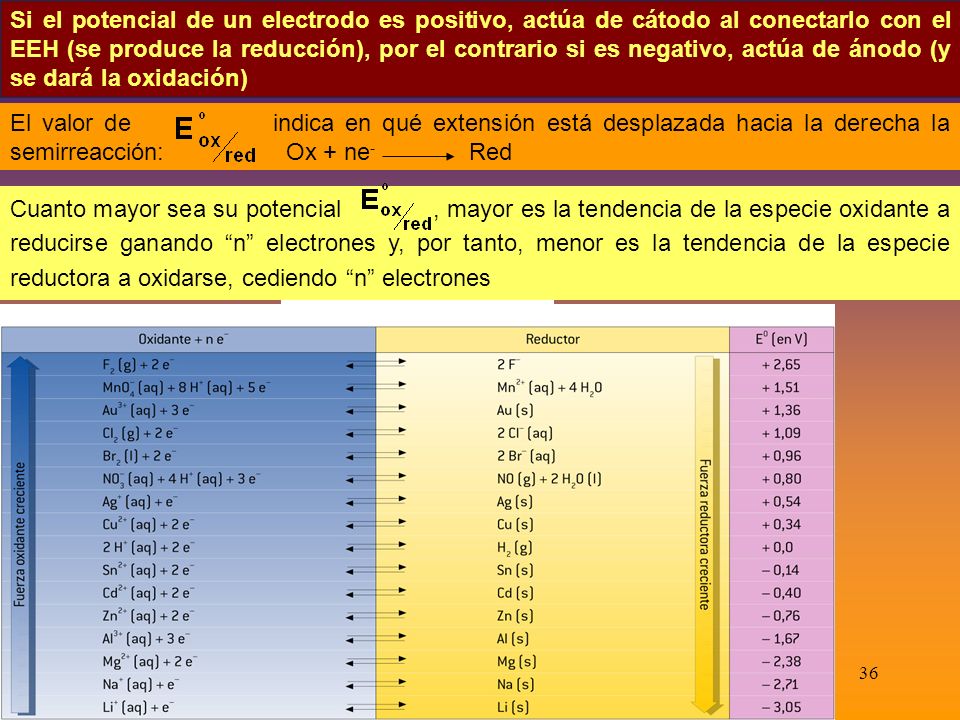Pick the '– 0,76' potential value

pyautogui.click(x=781, y=616)
